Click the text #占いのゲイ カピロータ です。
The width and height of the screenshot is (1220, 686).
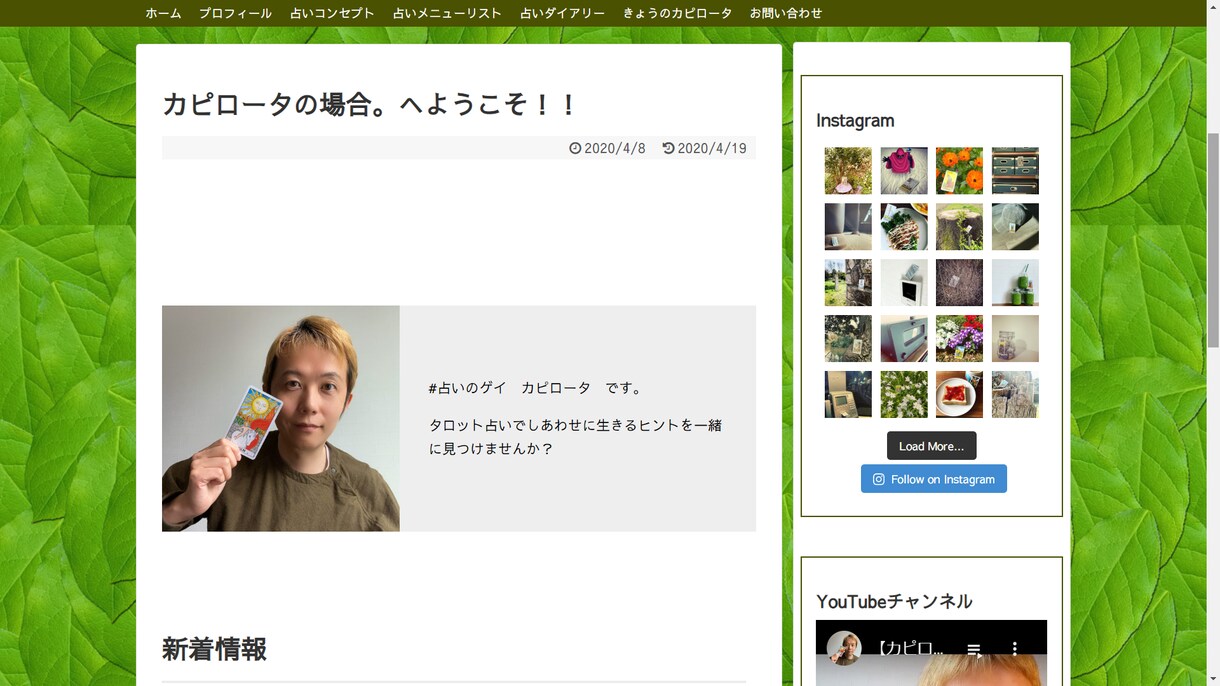pyautogui.click(x=537, y=388)
